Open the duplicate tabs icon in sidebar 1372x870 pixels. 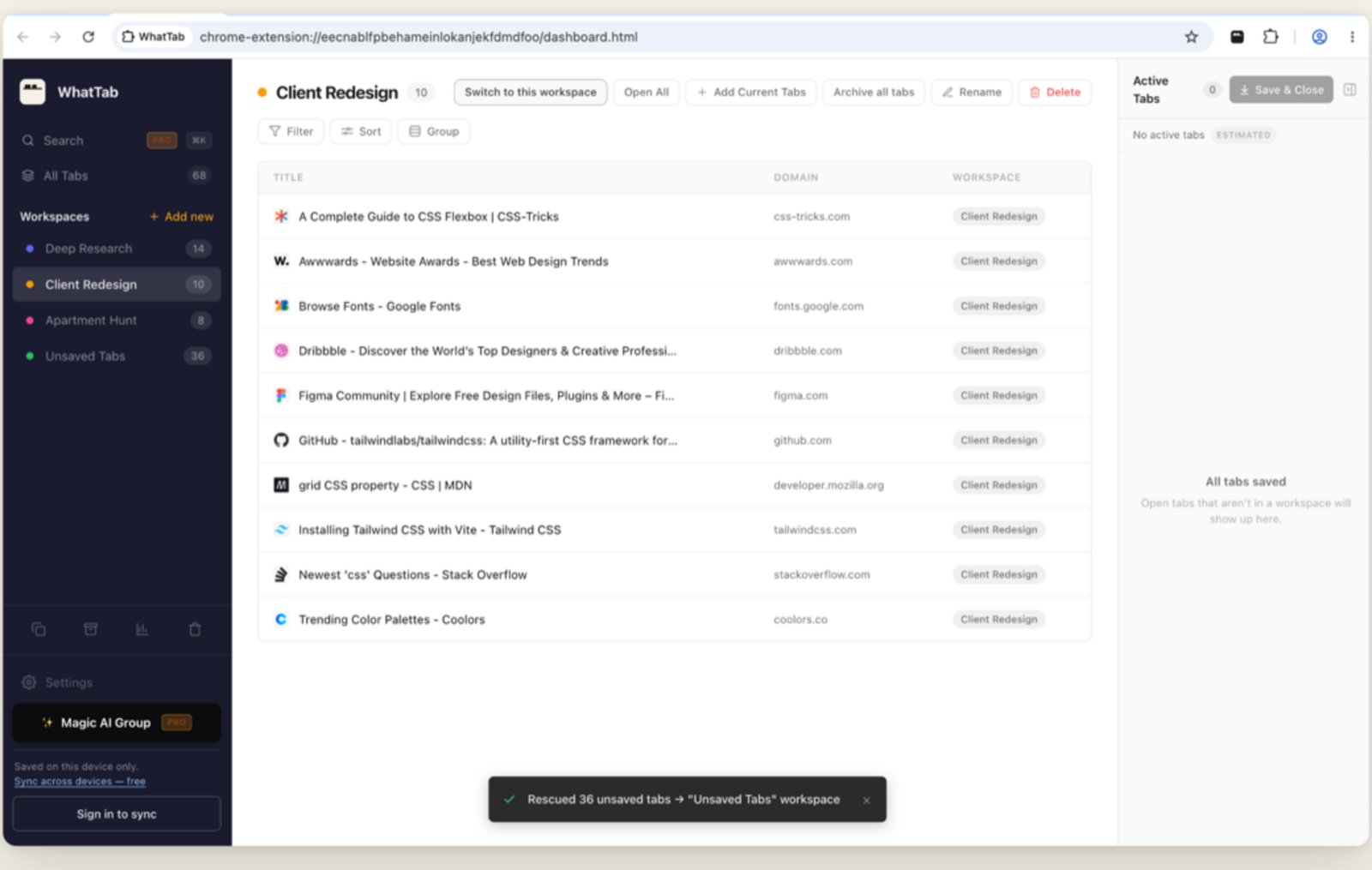39,629
